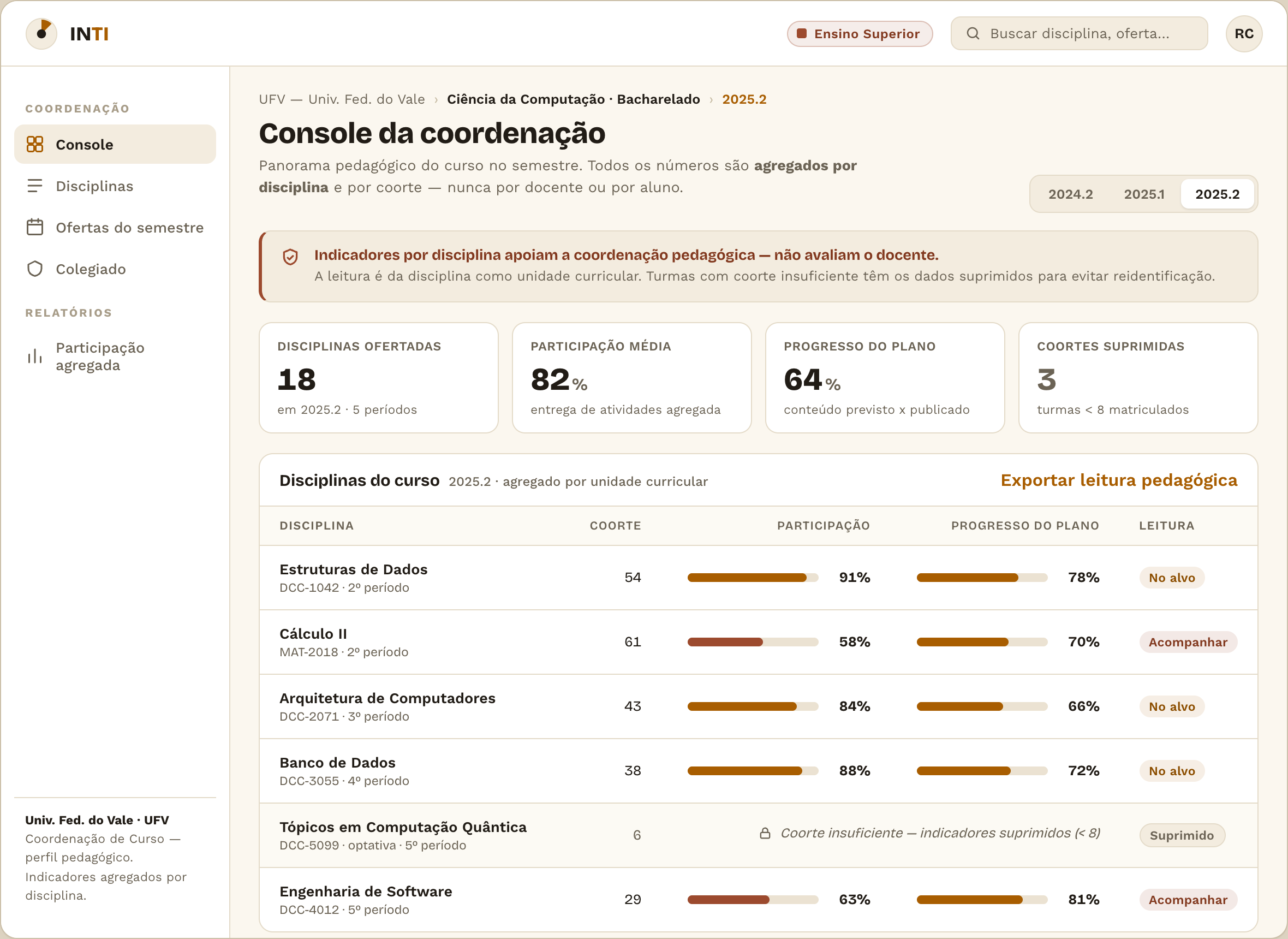Click the Console grid icon in sidebar

(35, 144)
